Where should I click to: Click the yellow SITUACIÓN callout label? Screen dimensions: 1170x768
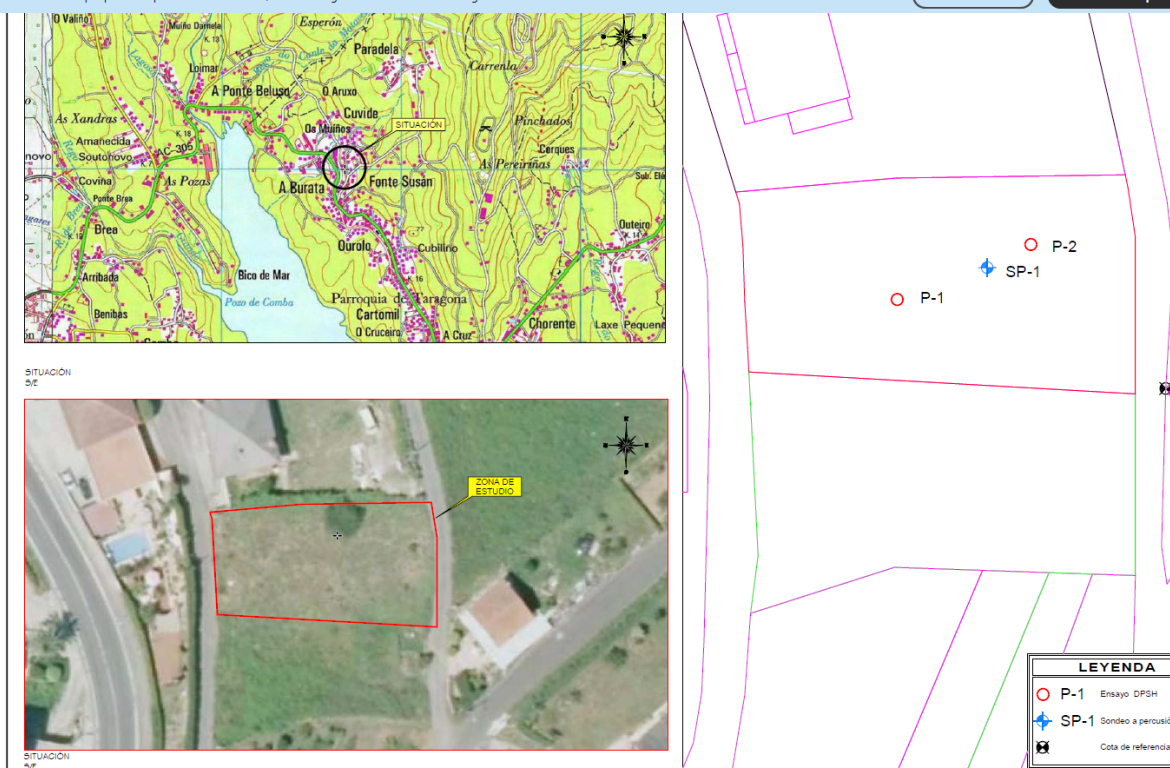419,125
